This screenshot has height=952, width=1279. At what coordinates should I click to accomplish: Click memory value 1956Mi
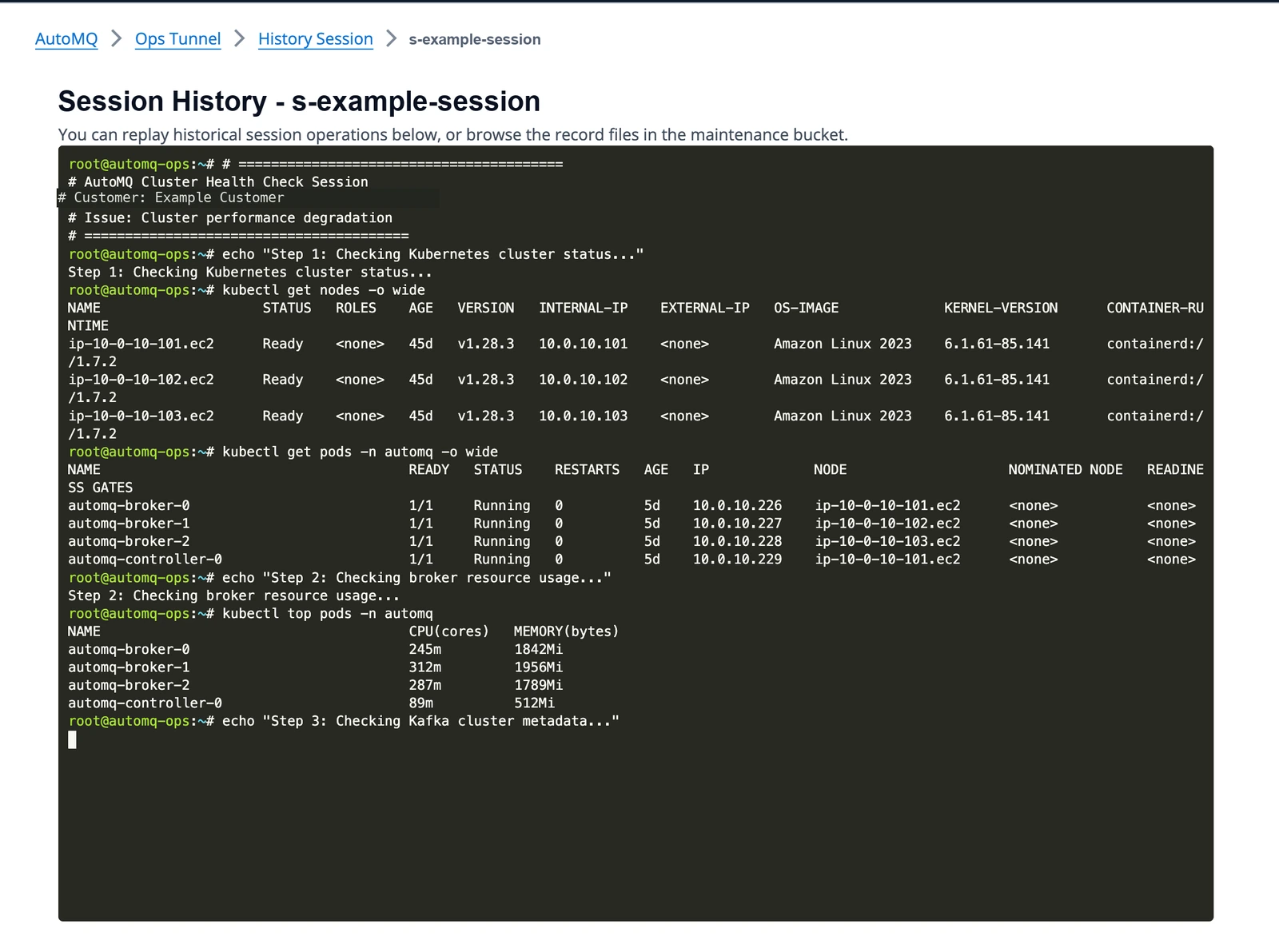point(539,667)
